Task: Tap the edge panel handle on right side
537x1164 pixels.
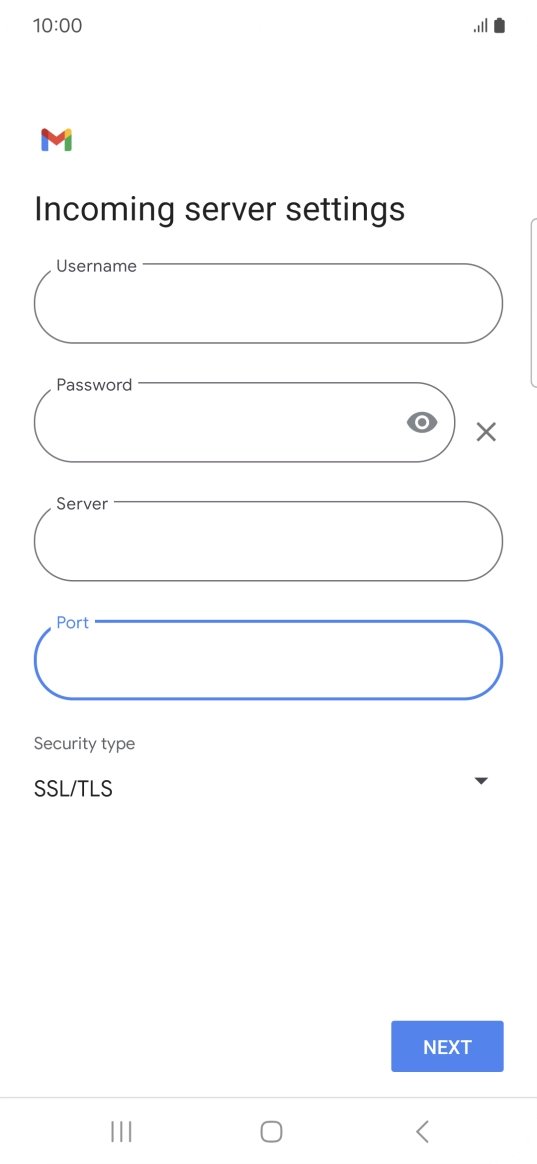Action: (x=533, y=303)
